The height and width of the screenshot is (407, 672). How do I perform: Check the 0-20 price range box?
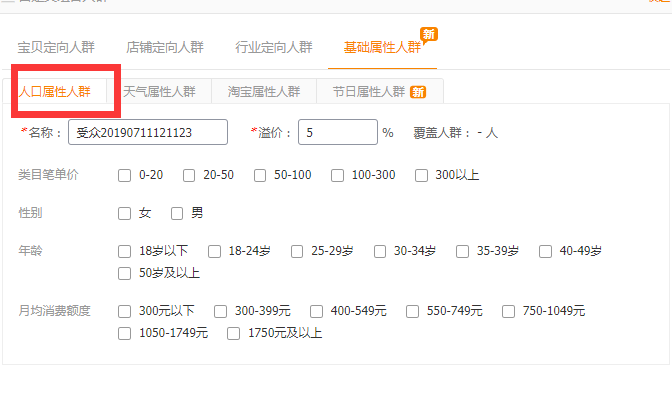125,175
